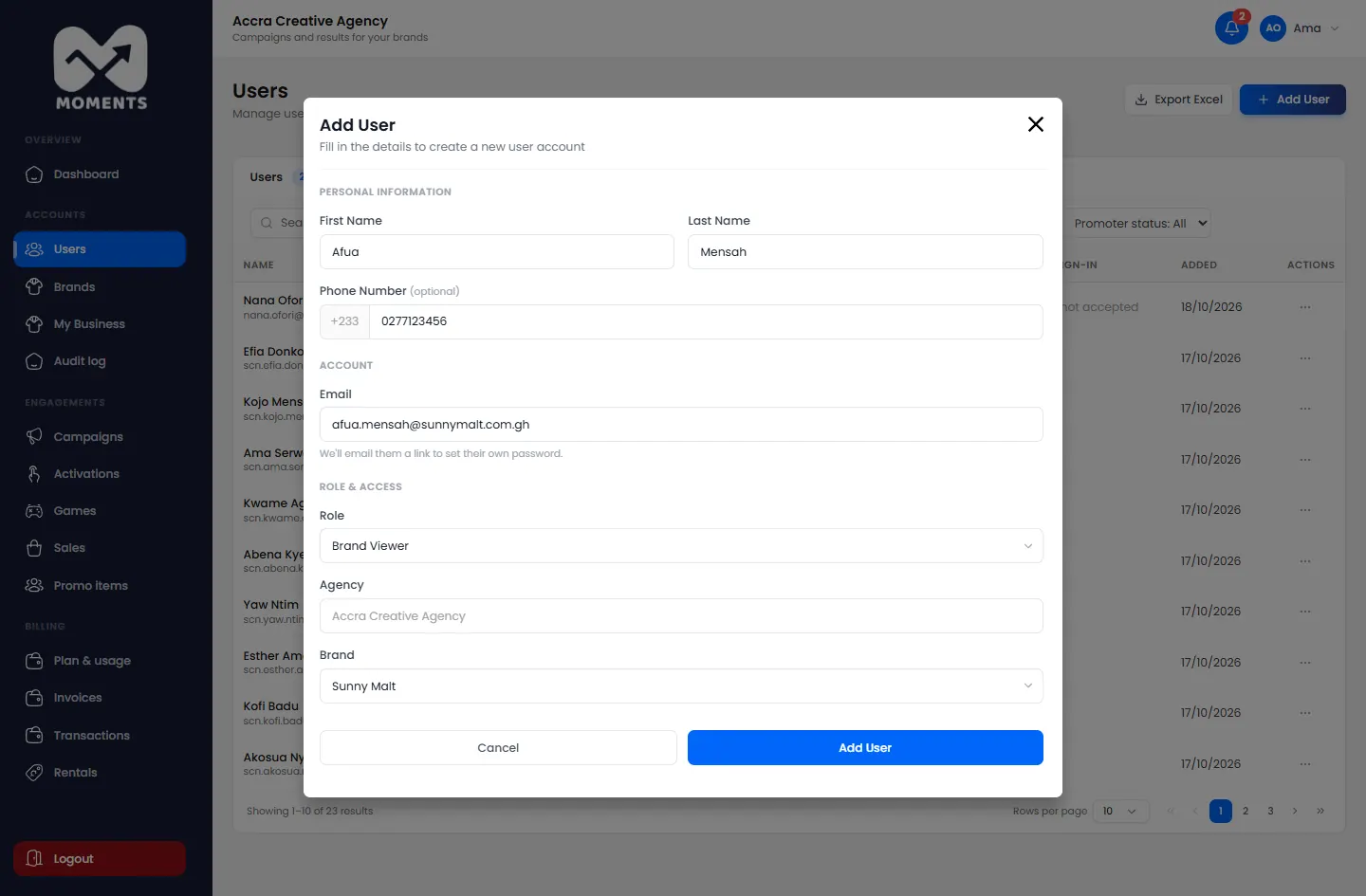Screen dimensions: 1366x896
Task: Open Brands in sidebar
Action: 100,287
